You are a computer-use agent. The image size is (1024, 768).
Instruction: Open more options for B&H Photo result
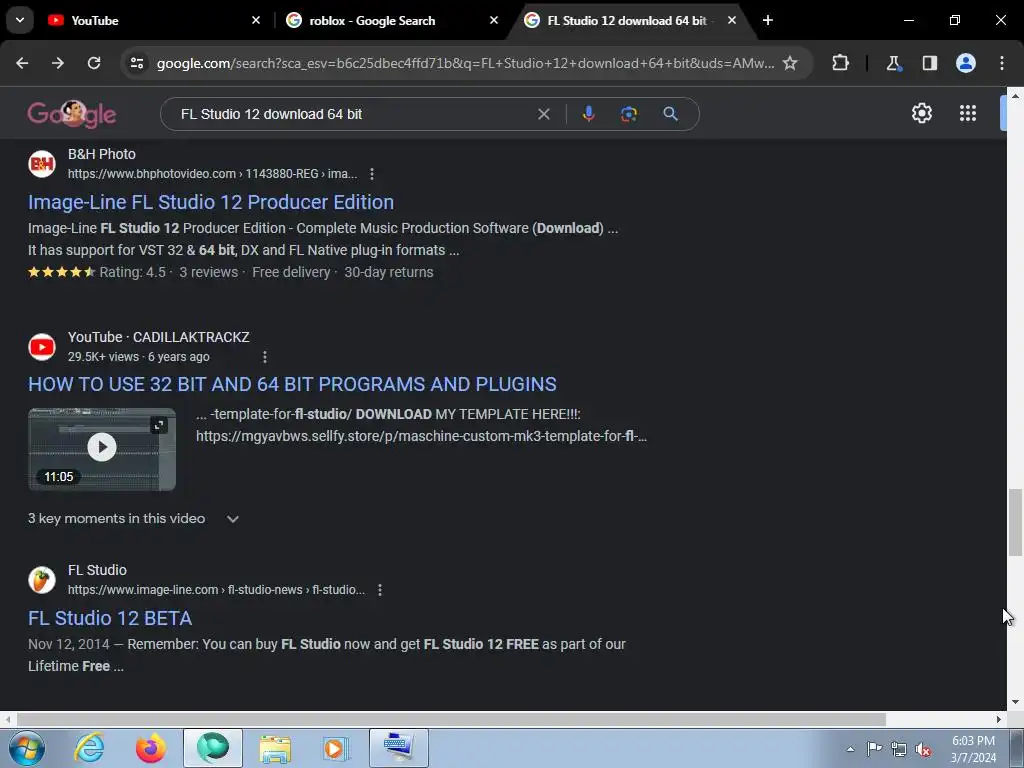pyautogui.click(x=372, y=174)
